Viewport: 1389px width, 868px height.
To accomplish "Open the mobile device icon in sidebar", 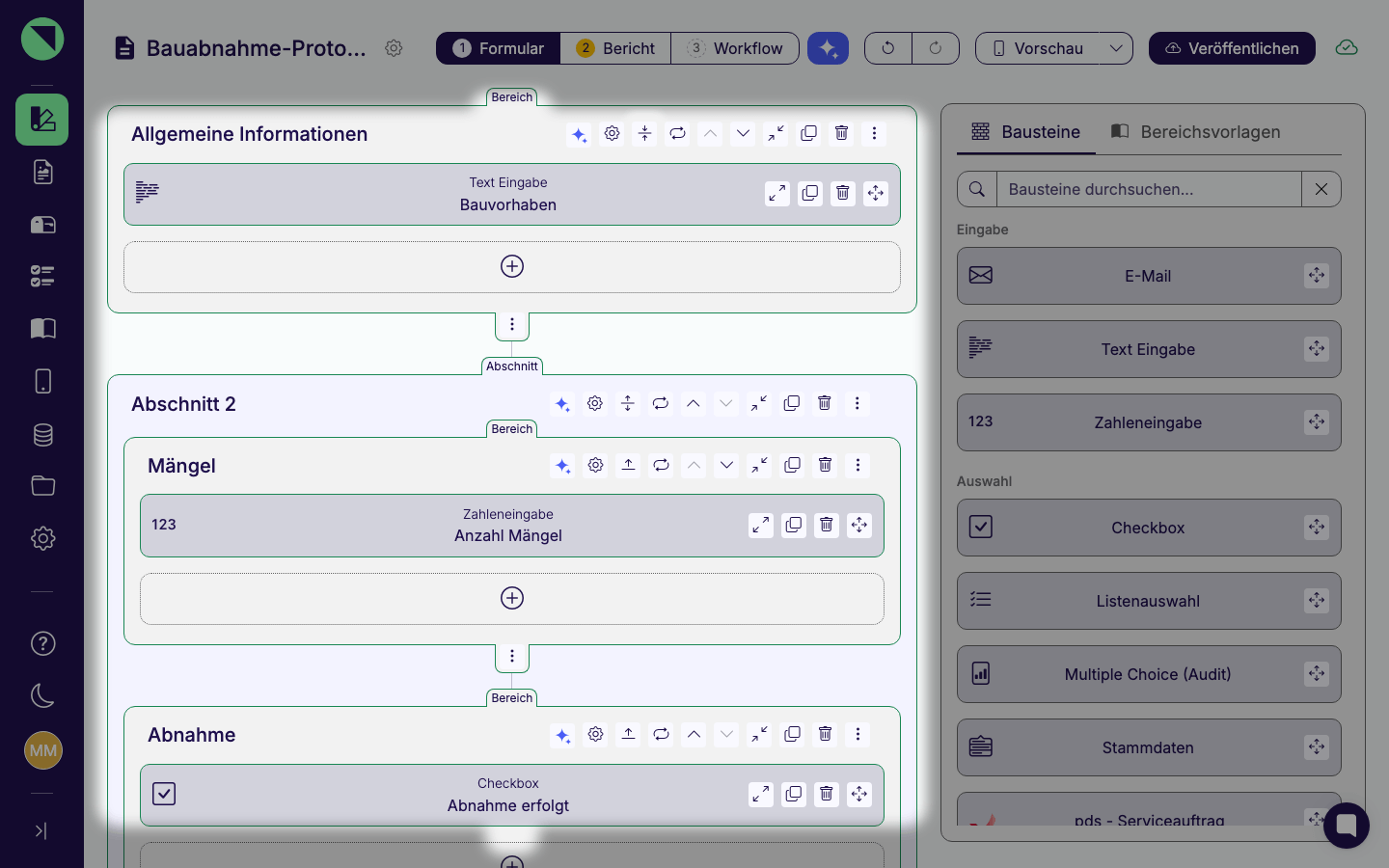I will 42,381.
